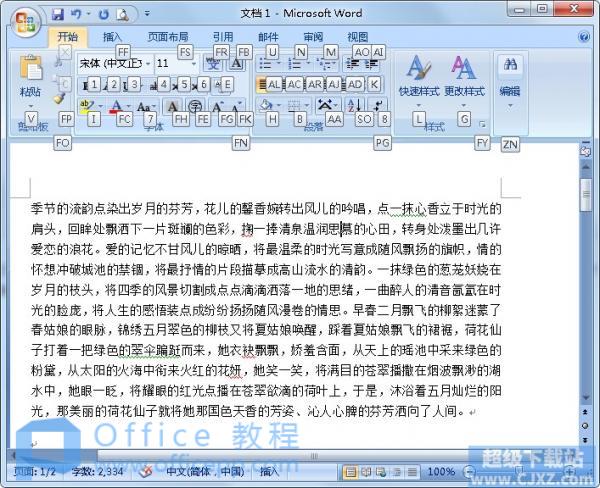The height and width of the screenshot is (488, 600).
Task: Click the Office button logo
Action: [x=27, y=19]
